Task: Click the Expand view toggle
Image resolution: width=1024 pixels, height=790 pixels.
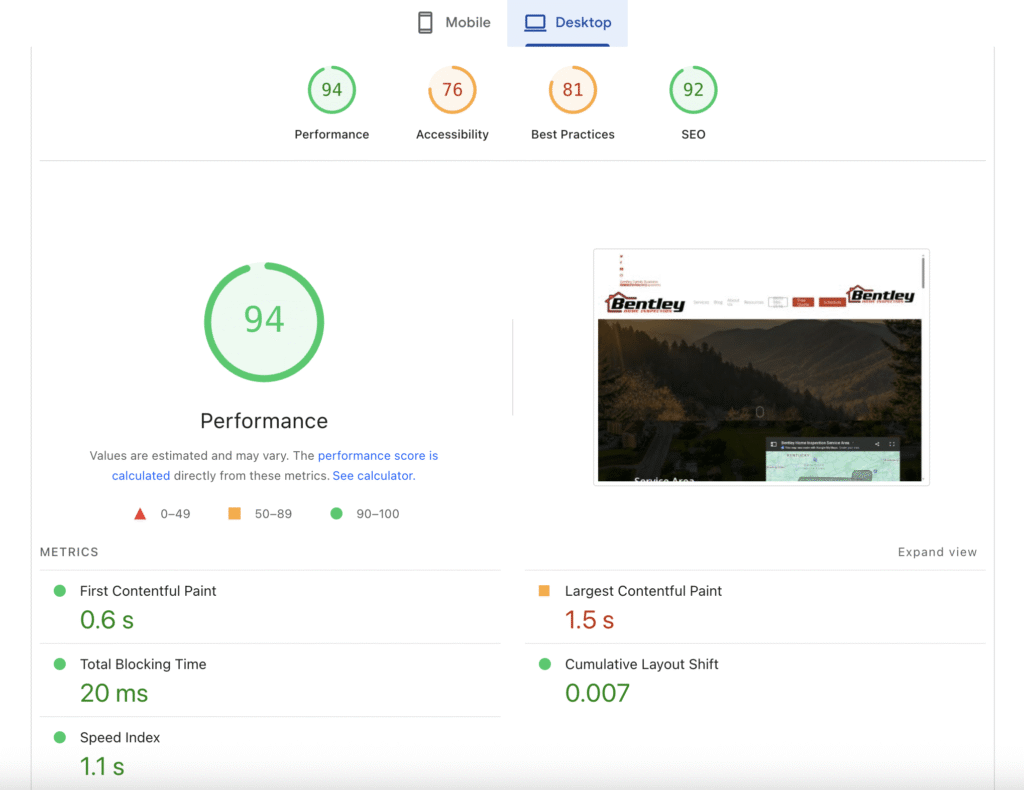Action: [937, 552]
